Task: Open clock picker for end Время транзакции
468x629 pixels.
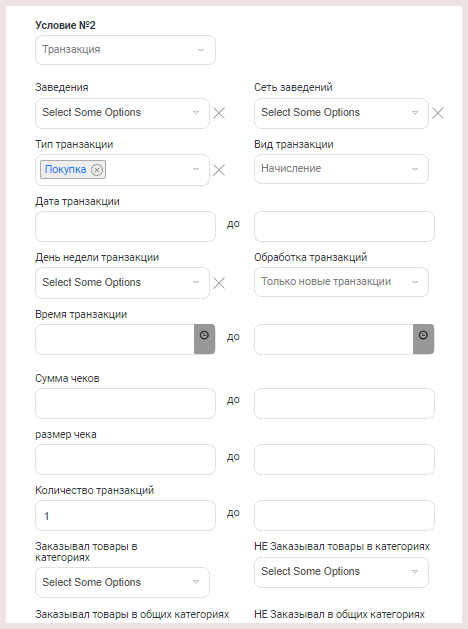Action: coord(423,339)
